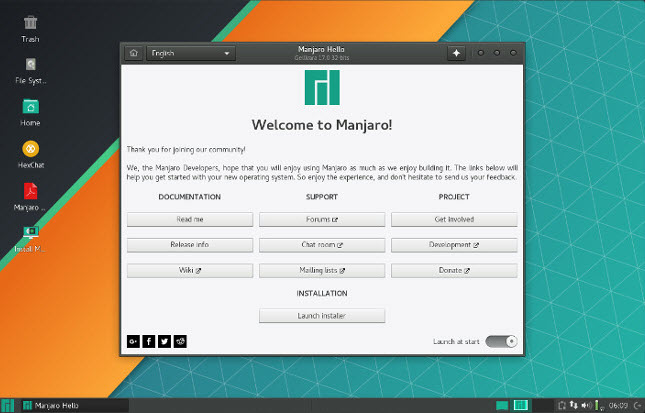Open the Manjaro start menu in taskbar
The image size is (645, 413).
tap(7, 406)
